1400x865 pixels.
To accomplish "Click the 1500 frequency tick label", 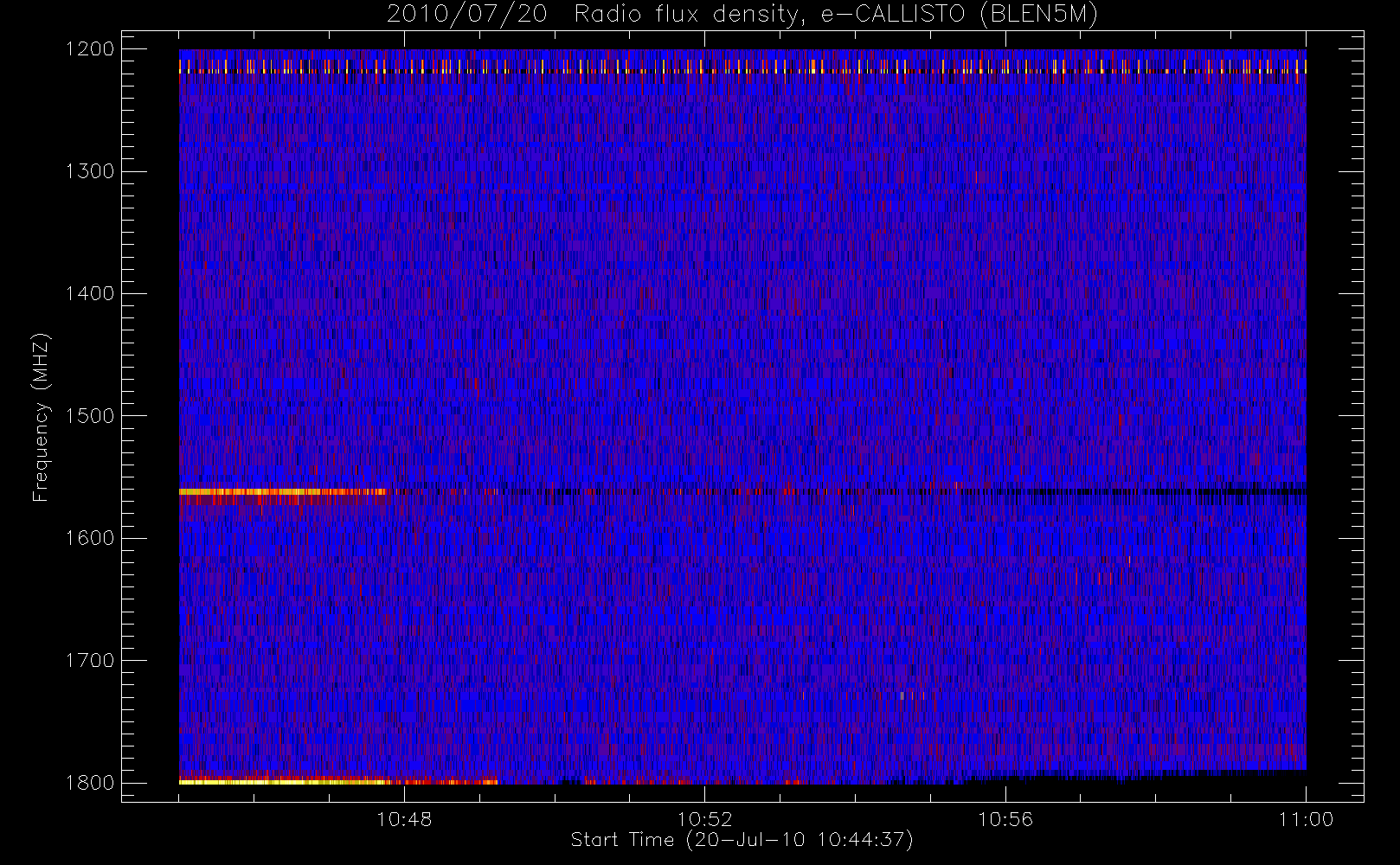I will [x=90, y=415].
